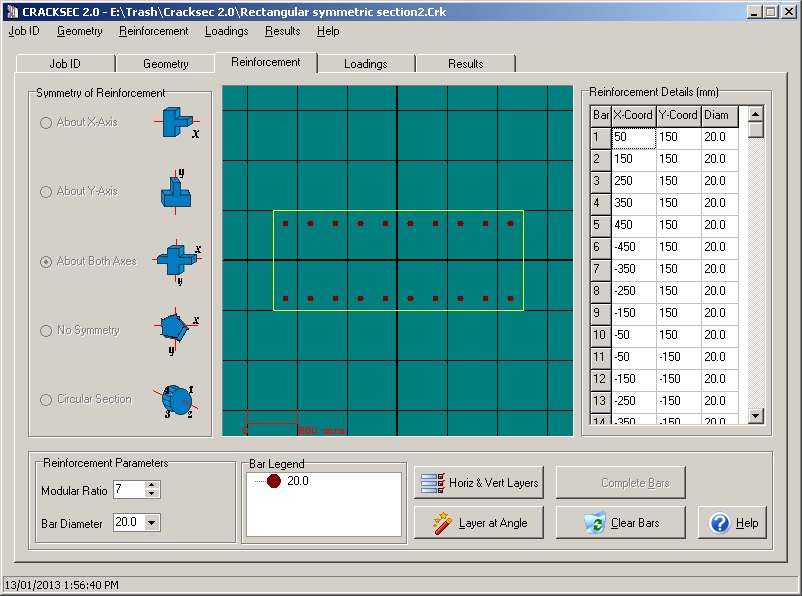
Task: Click X-Coord cell of bar 13 (-250)
Action: (634, 401)
